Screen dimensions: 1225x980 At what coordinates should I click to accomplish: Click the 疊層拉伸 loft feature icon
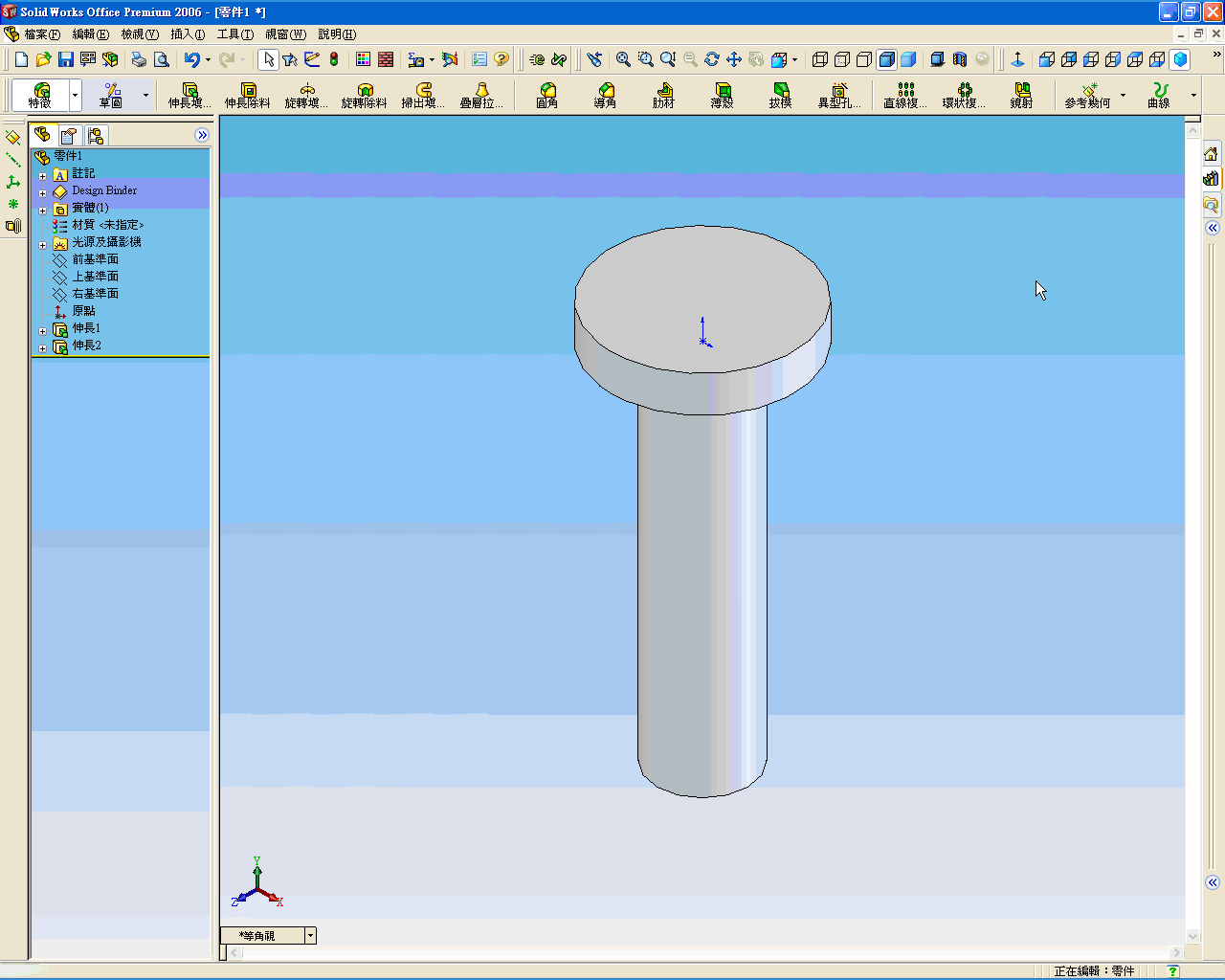(481, 95)
